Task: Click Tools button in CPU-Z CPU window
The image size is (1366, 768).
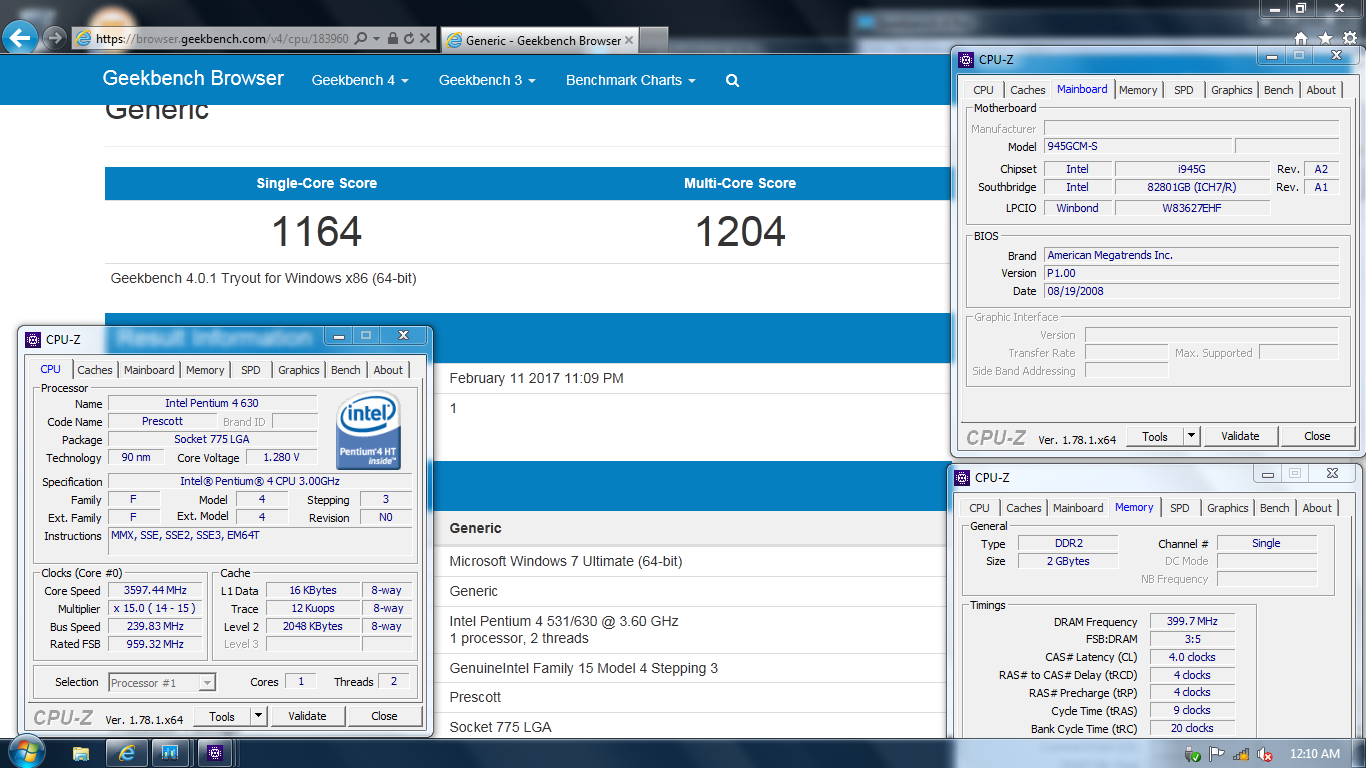Action: click(x=222, y=716)
